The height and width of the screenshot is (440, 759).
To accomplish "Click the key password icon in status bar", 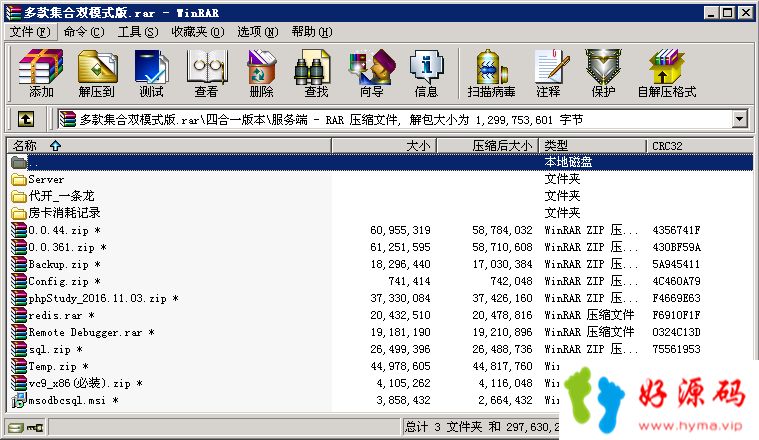I will [x=35, y=427].
